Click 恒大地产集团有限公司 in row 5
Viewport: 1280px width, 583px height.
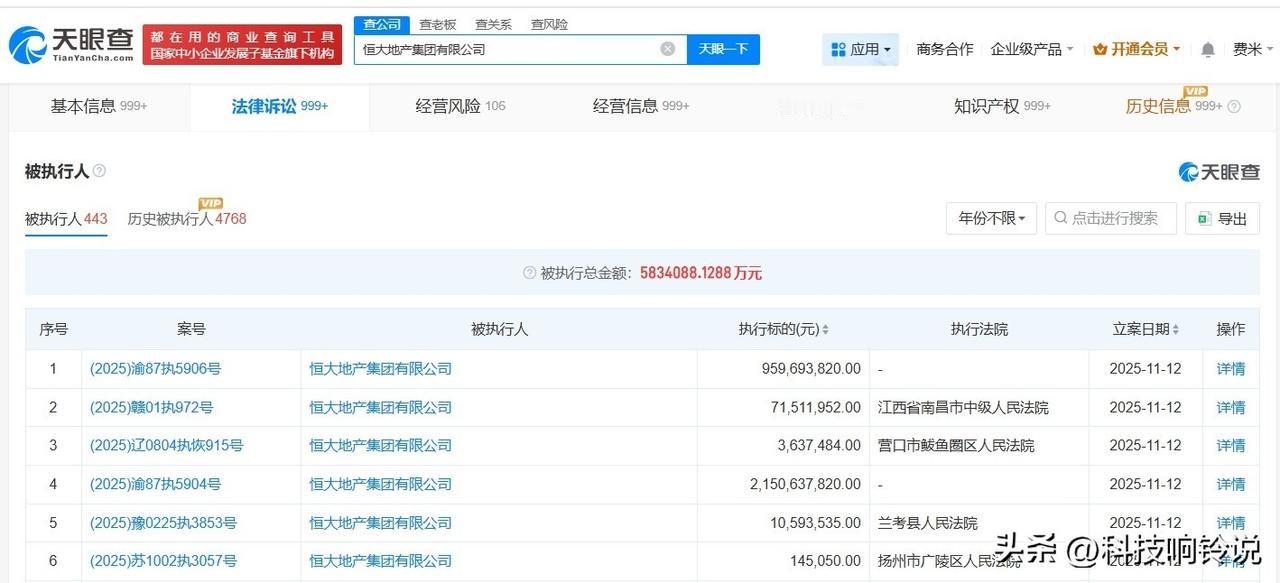pyautogui.click(x=380, y=523)
